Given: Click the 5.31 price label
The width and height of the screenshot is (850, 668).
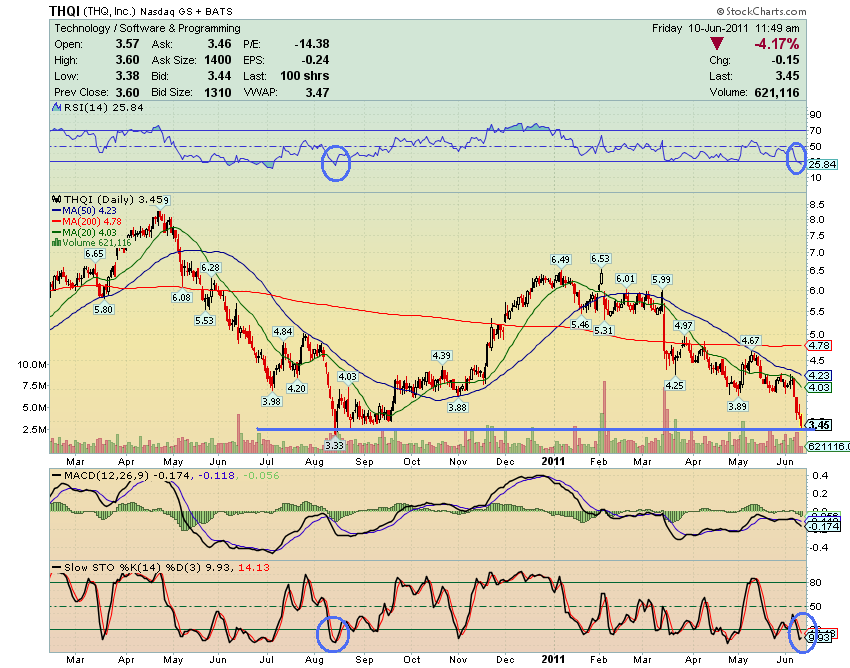Looking at the screenshot, I should (x=603, y=330).
